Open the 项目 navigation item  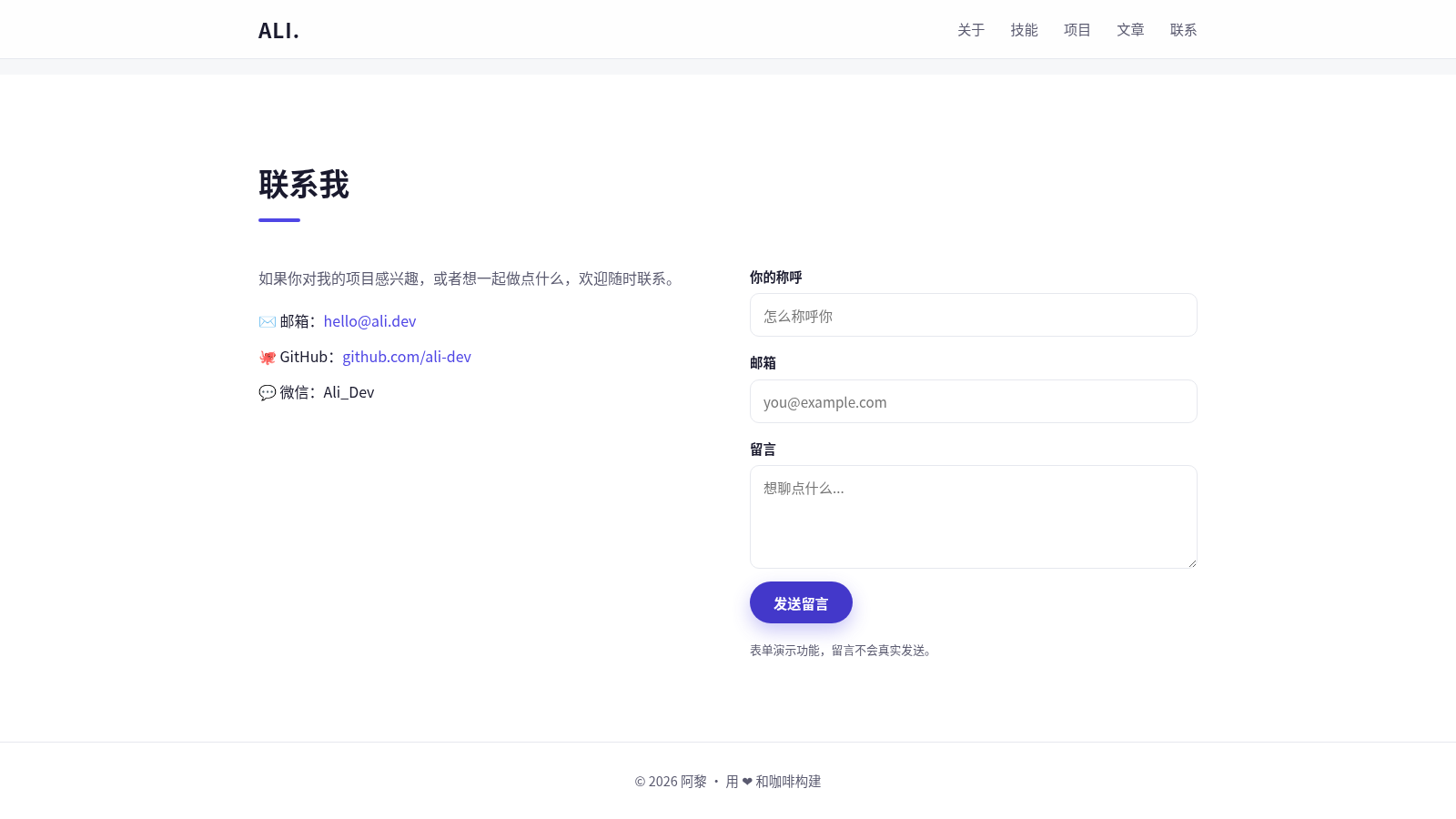1077,30
